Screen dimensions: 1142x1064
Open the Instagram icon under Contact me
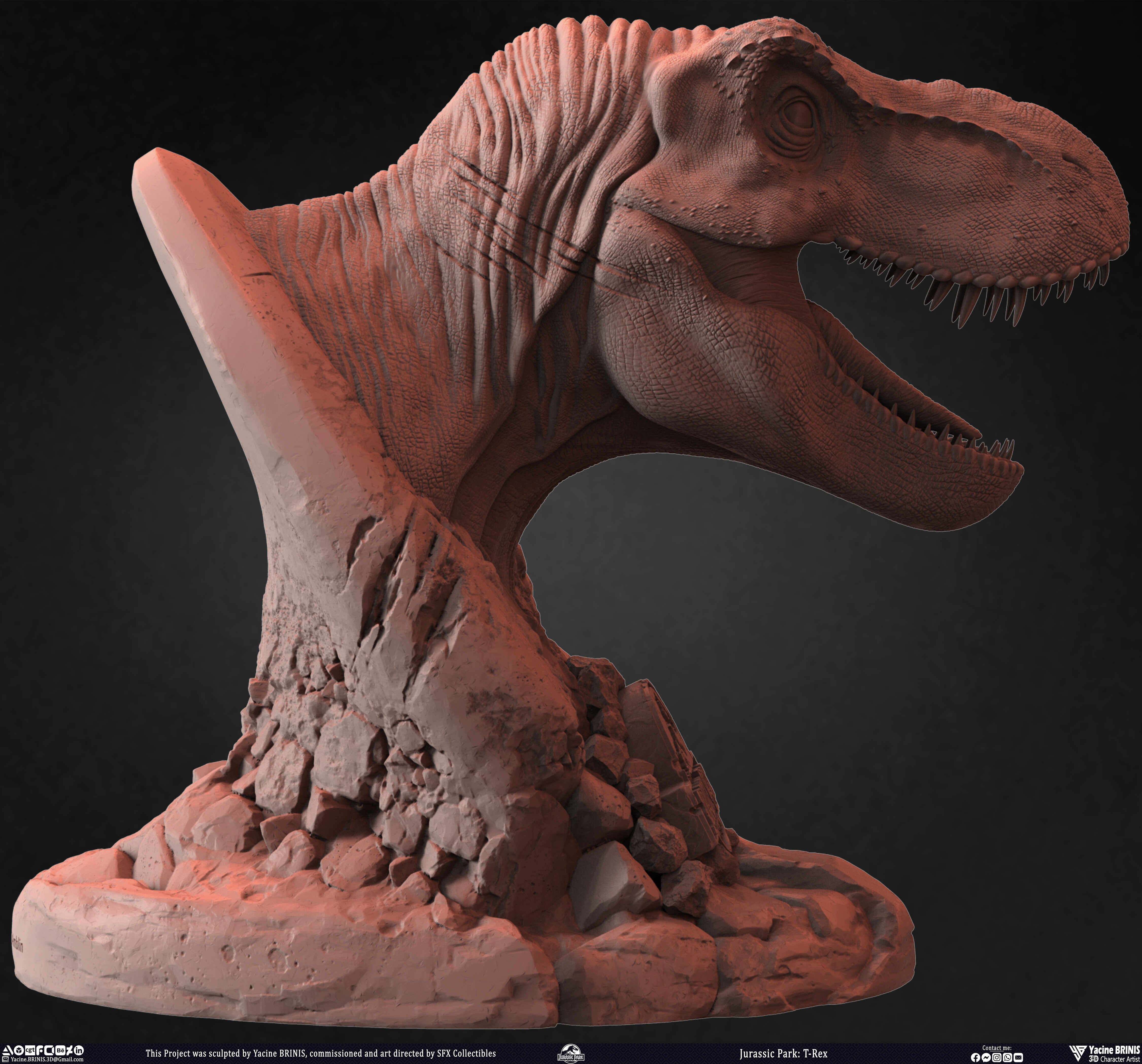[997, 1058]
